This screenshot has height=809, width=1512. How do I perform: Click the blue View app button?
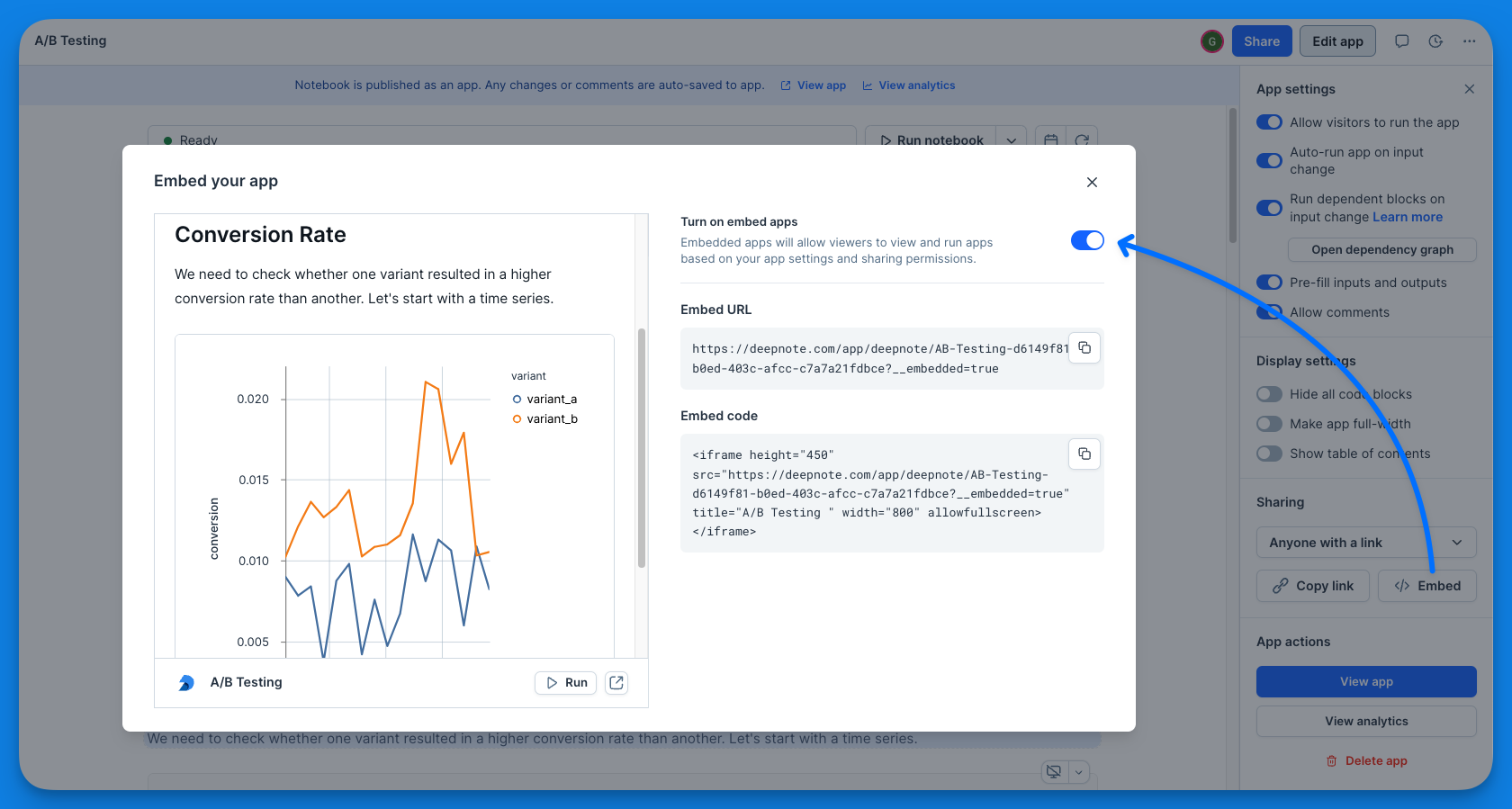pos(1366,681)
